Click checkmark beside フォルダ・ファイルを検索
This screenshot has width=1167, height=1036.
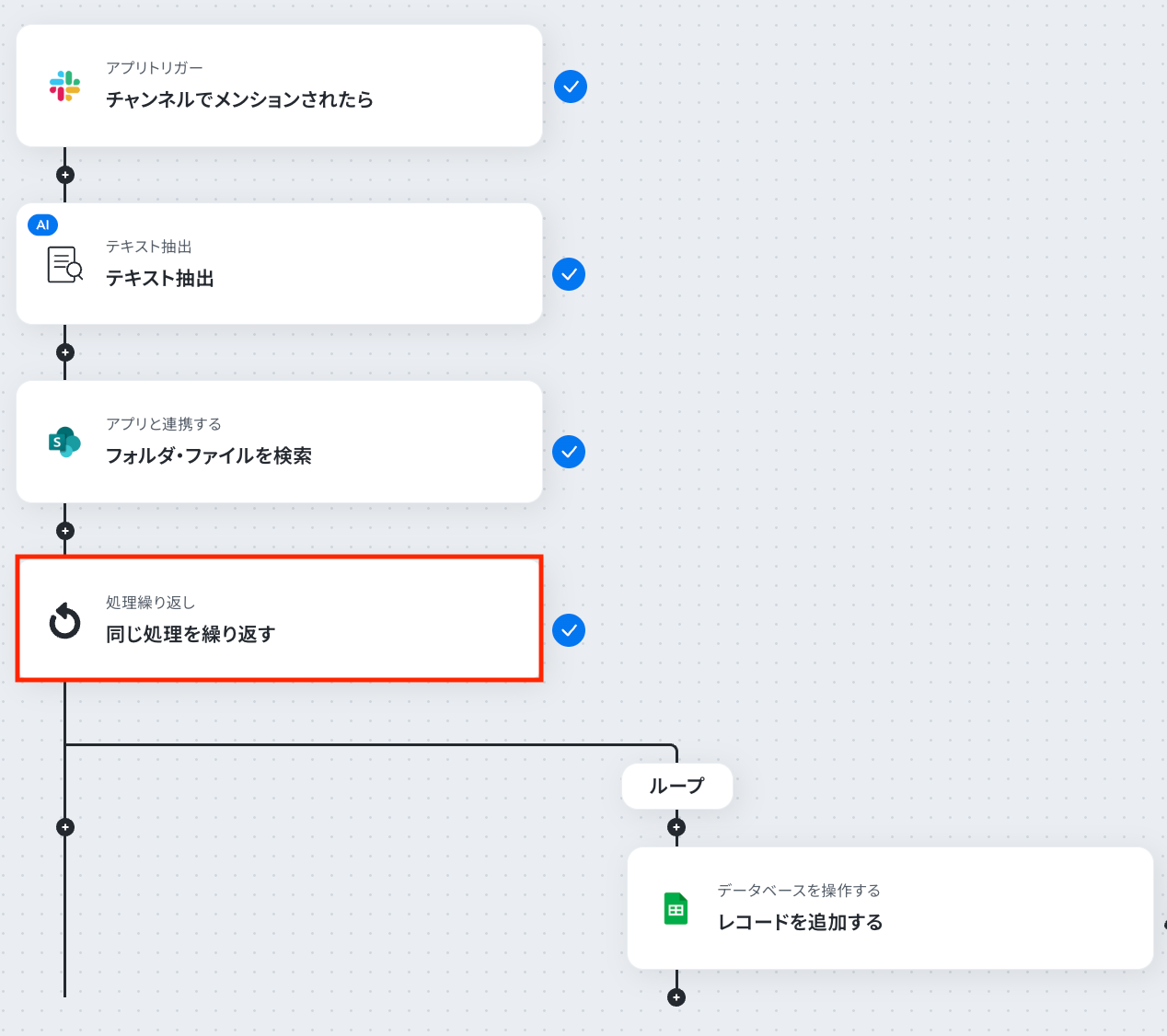tap(569, 452)
